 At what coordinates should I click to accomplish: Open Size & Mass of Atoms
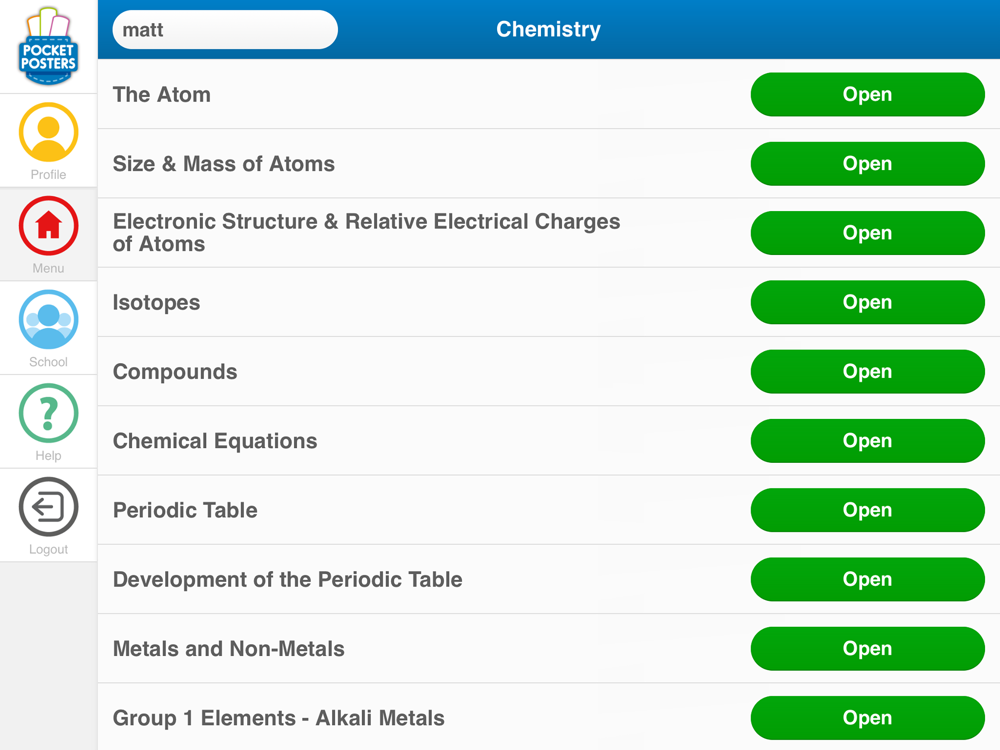[867, 164]
